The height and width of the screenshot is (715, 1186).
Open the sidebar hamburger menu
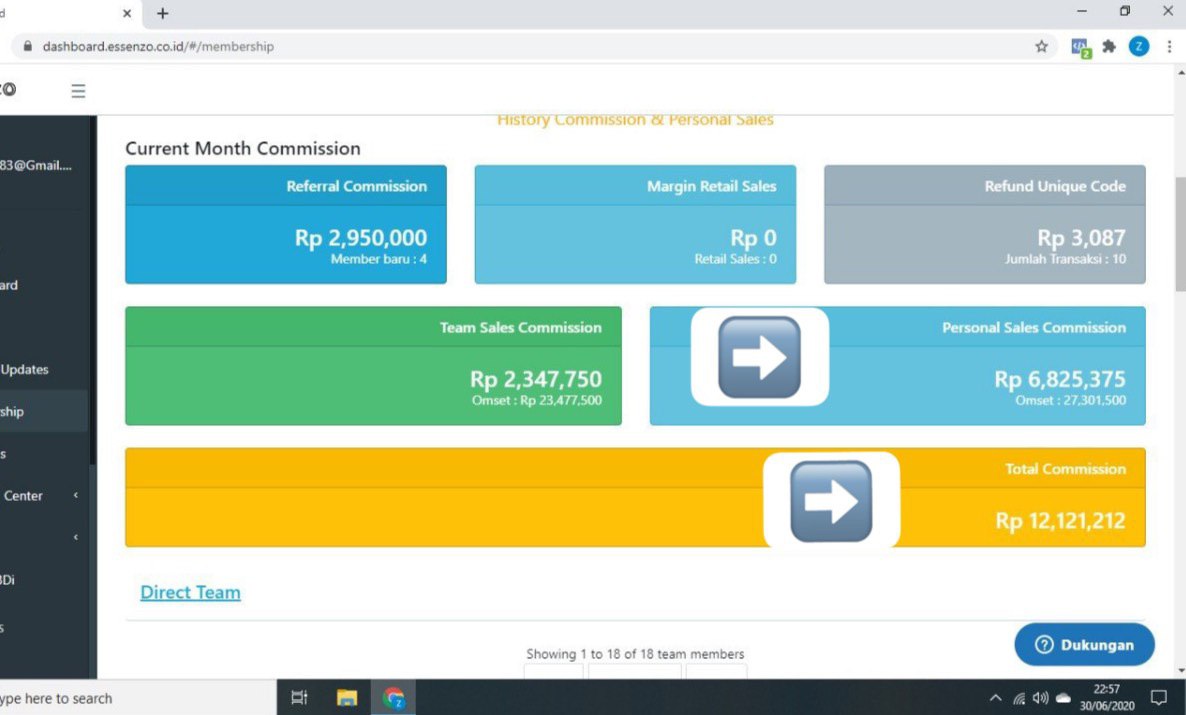click(x=78, y=90)
